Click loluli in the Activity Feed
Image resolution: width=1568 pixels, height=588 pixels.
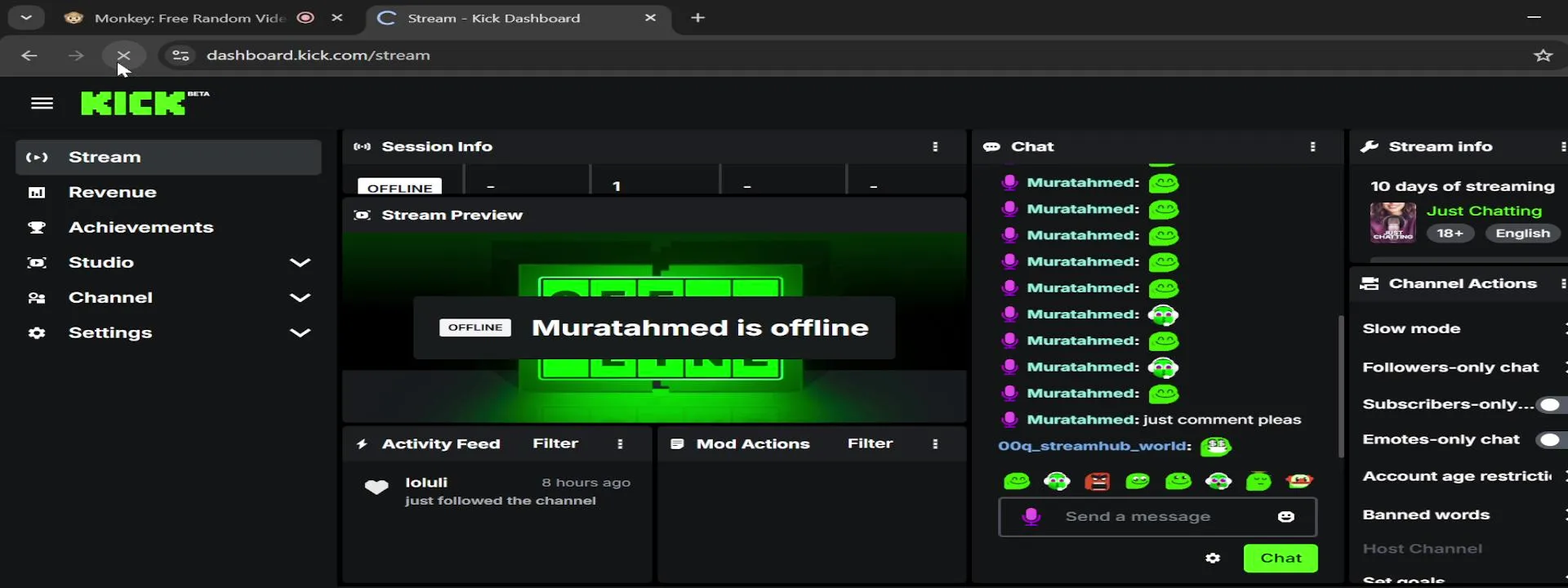point(426,483)
